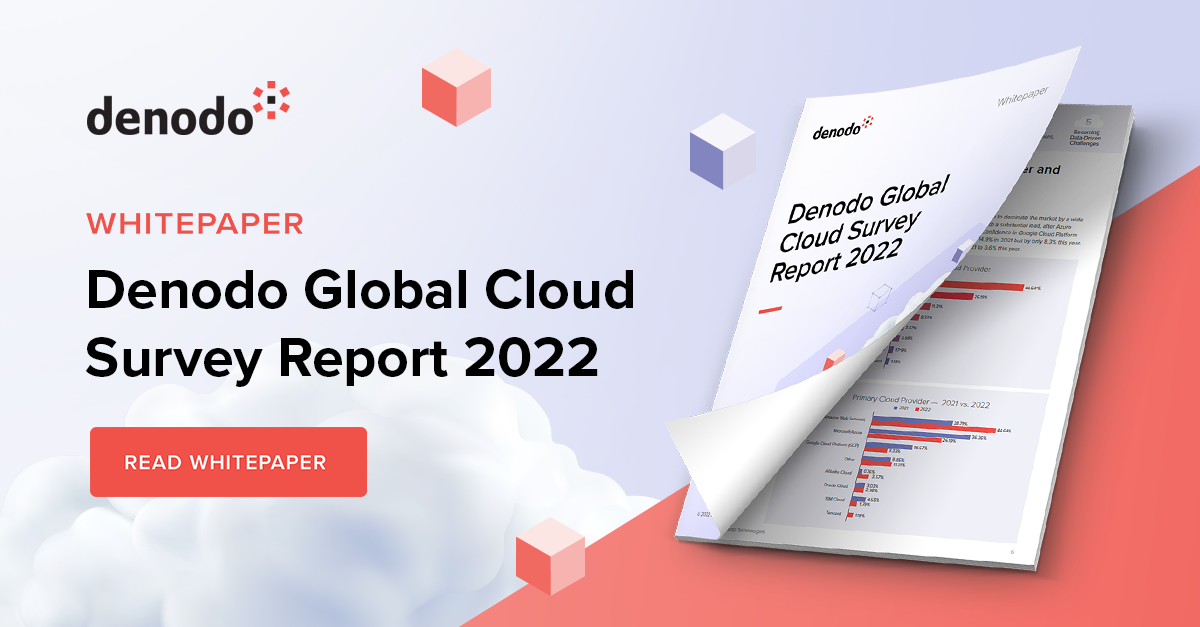Click the READ WHITEPAPER button
The width and height of the screenshot is (1200, 627).
228,462
